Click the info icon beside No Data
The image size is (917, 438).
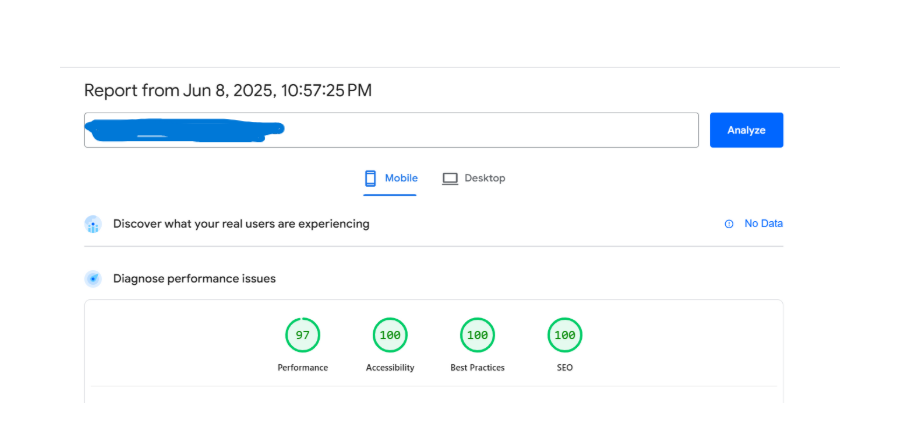729,224
